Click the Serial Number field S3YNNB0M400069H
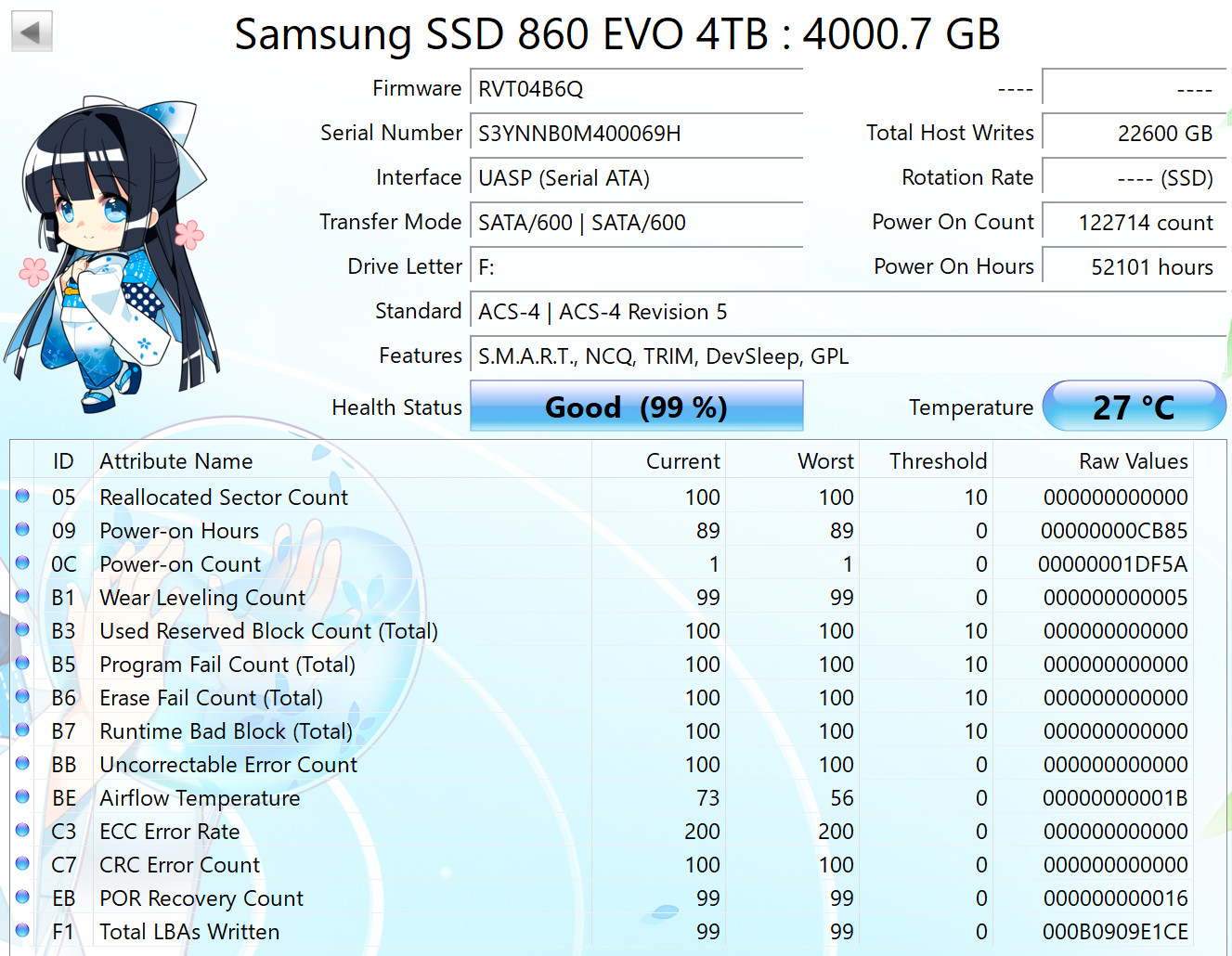The width and height of the screenshot is (1232, 956). click(x=636, y=134)
